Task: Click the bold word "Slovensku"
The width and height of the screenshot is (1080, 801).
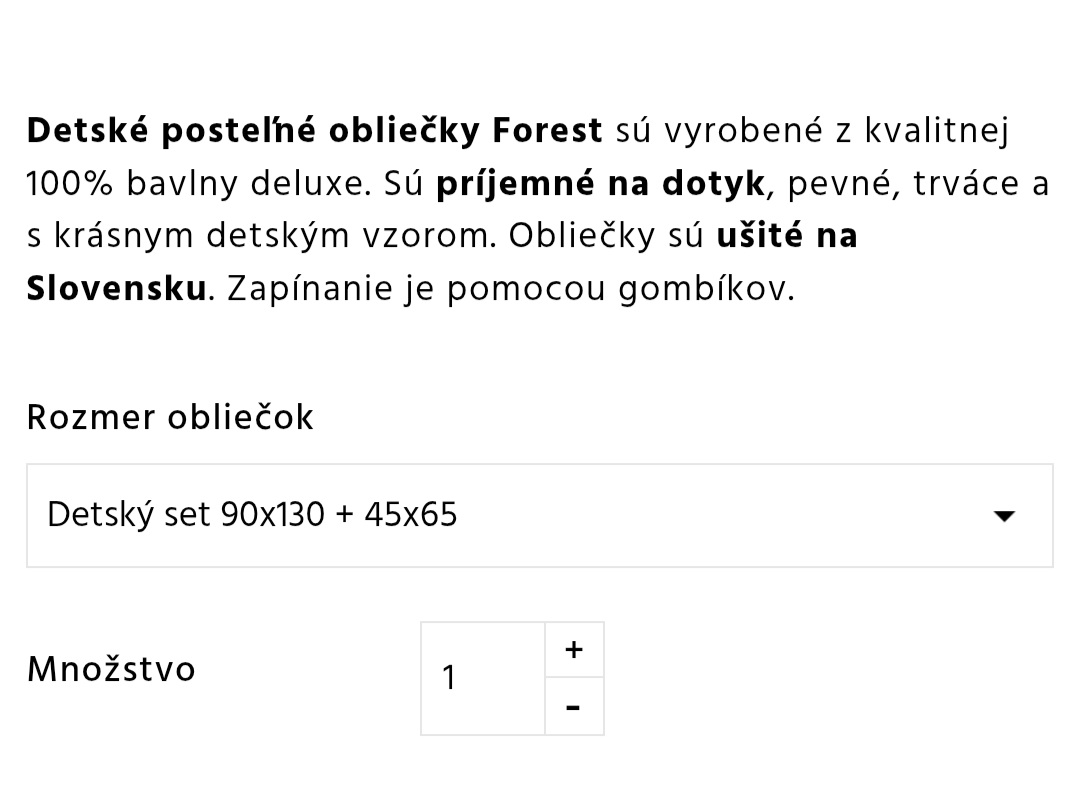Action: click(x=116, y=289)
